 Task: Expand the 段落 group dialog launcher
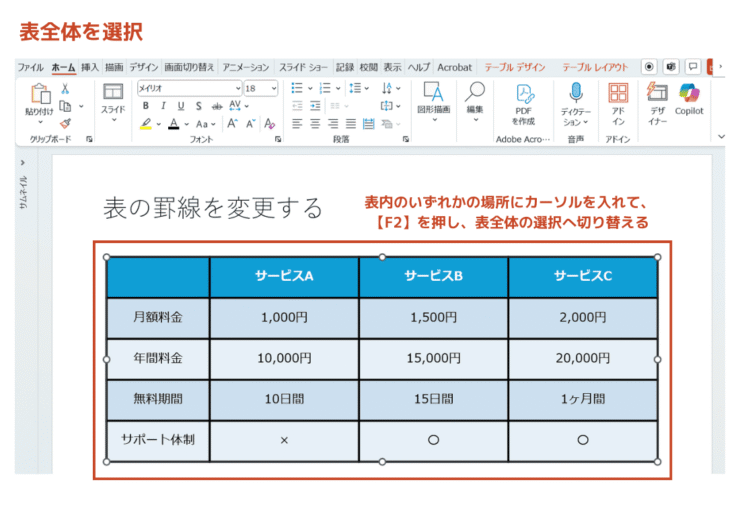pos(405,139)
